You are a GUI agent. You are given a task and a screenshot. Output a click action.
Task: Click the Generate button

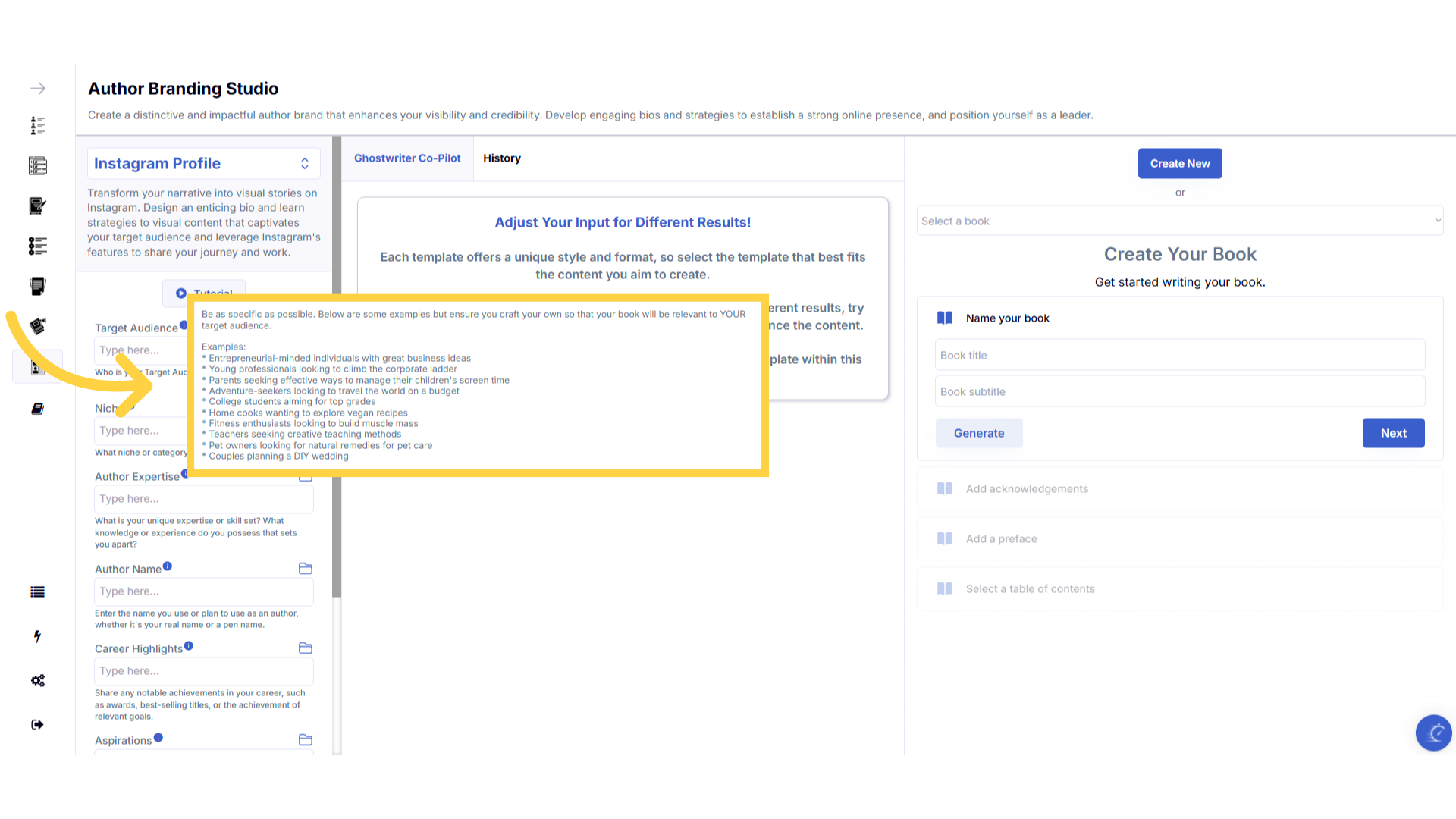[979, 433]
